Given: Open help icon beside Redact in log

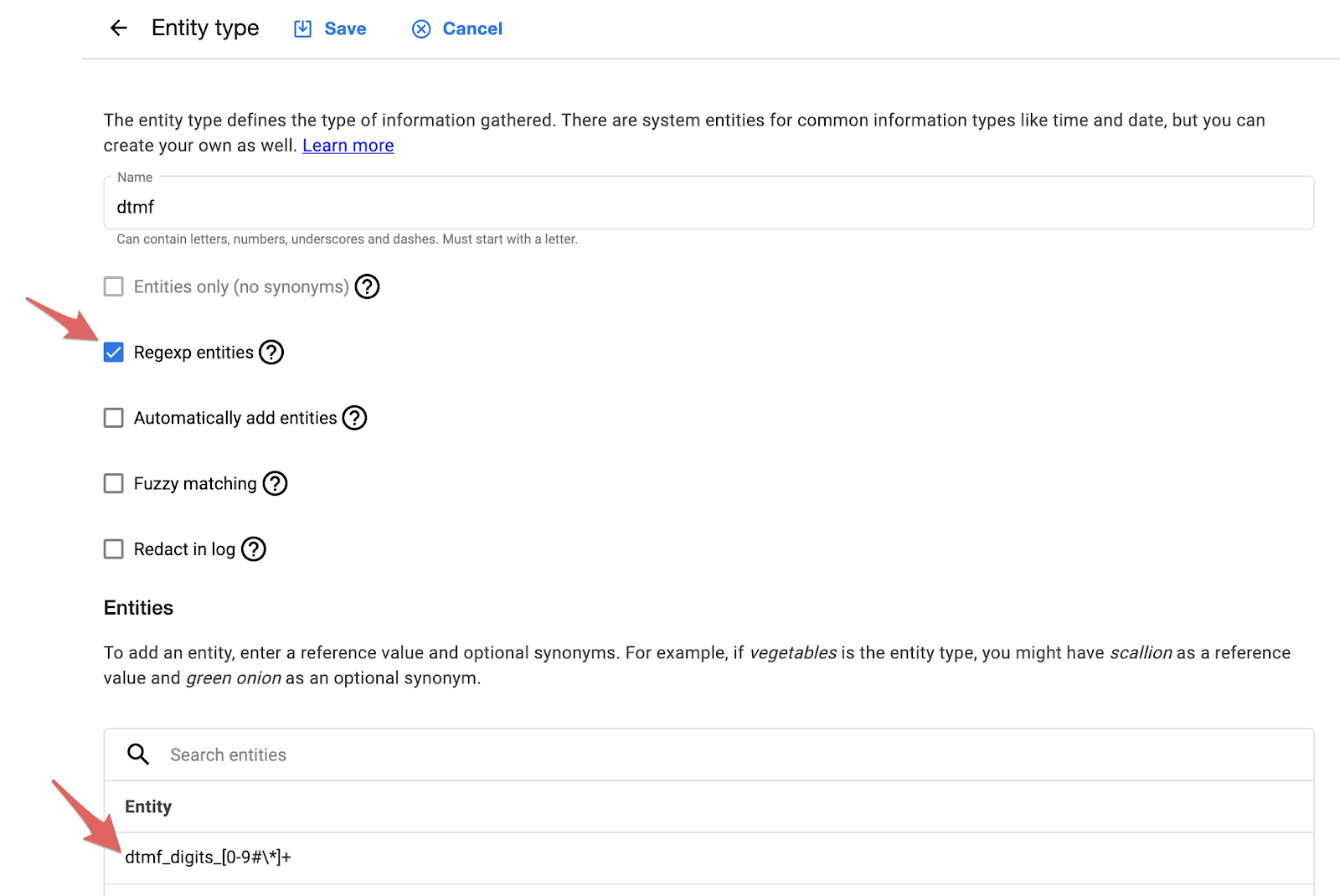Looking at the screenshot, I should pyautogui.click(x=254, y=549).
